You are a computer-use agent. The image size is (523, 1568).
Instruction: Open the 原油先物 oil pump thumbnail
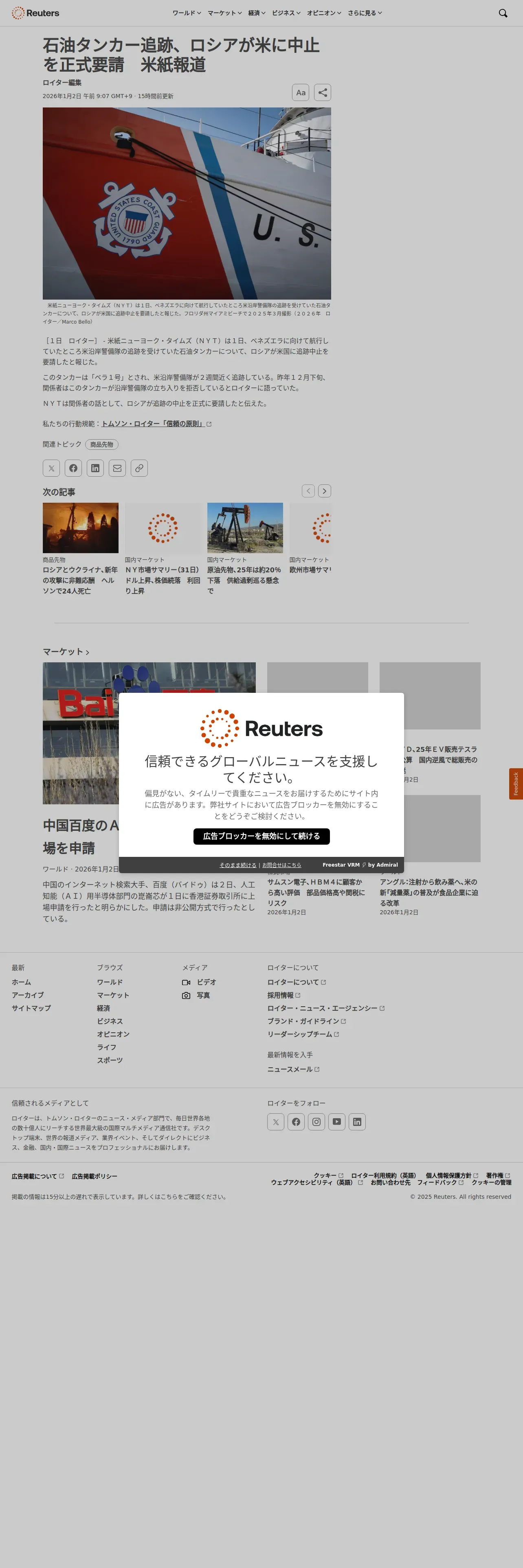pyautogui.click(x=245, y=528)
